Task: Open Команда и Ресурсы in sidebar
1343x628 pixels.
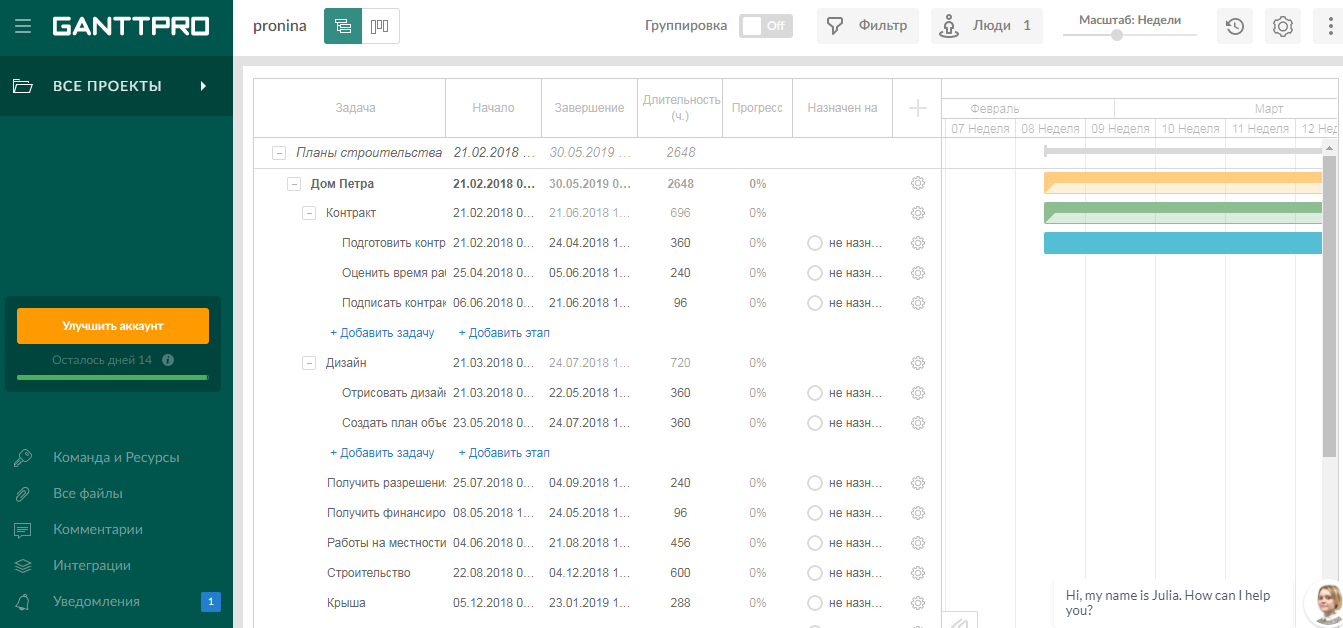Action: click(116, 457)
